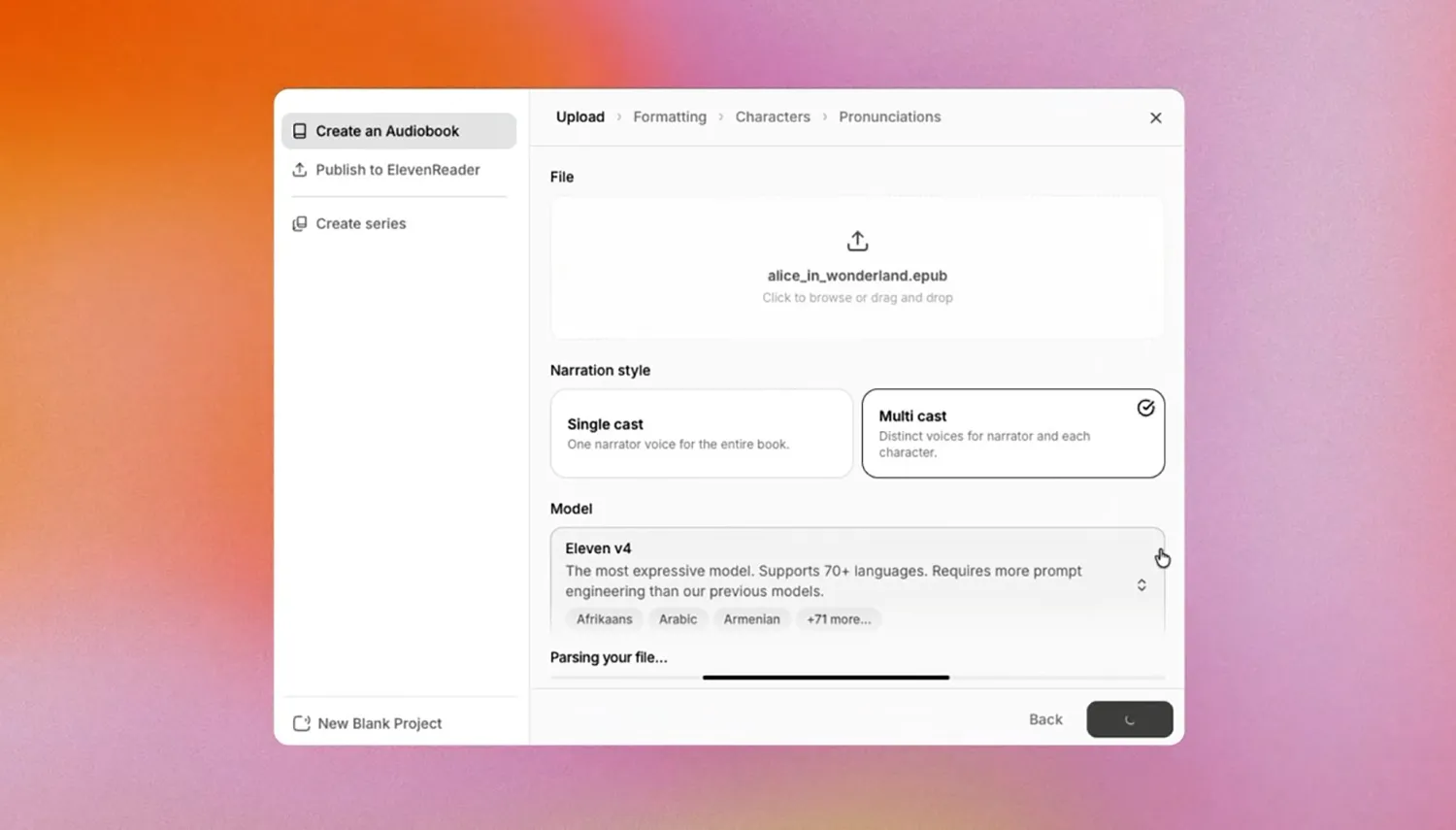Screen dimensions: 1456x830
Task: Go to the Formatting step
Action: pyautogui.click(x=670, y=116)
